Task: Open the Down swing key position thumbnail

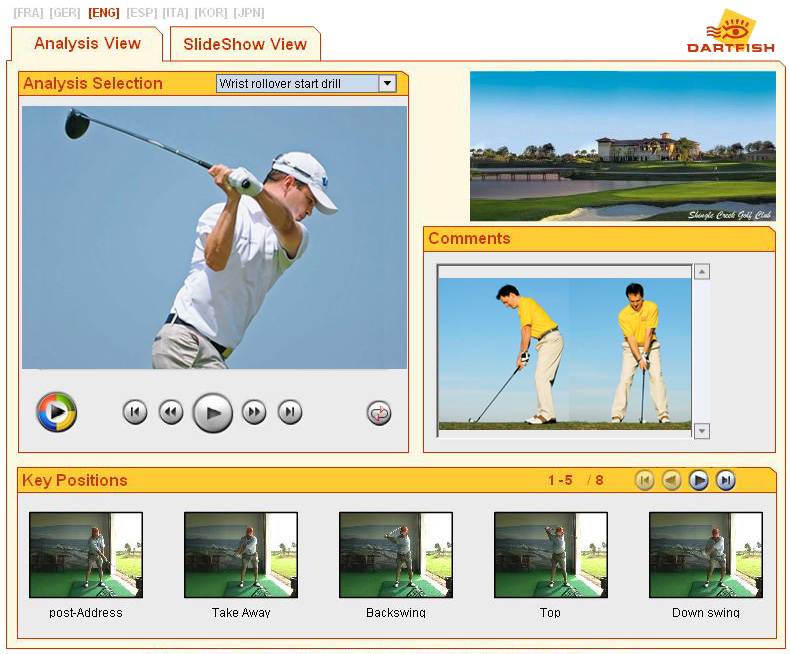Action: (x=706, y=555)
